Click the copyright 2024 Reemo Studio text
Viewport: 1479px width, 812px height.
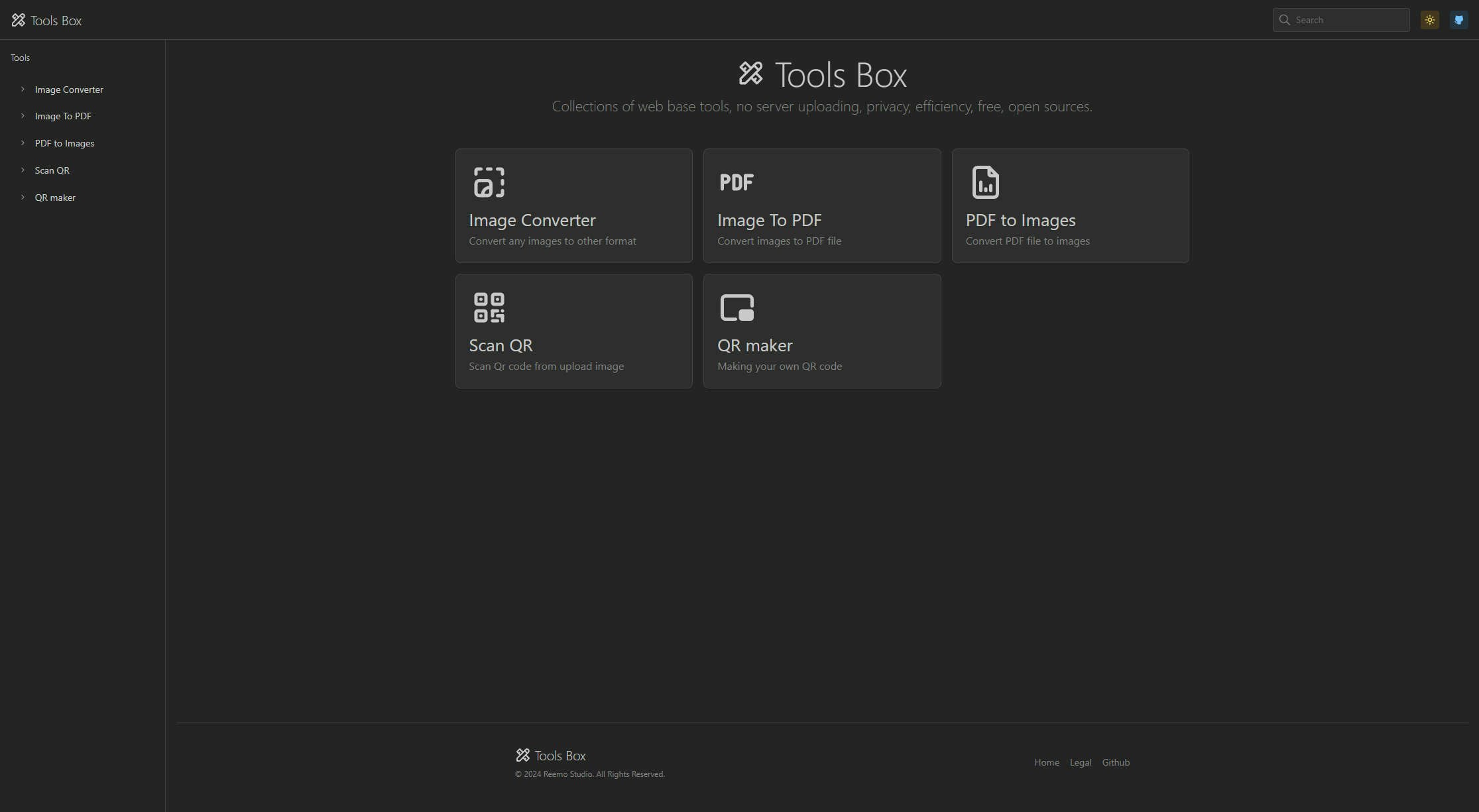click(x=590, y=774)
